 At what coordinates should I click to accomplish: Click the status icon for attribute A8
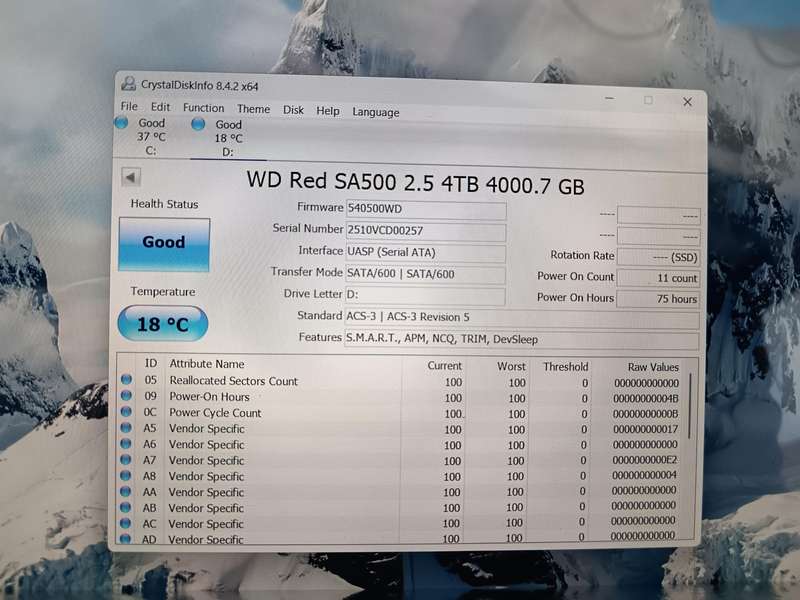click(126, 475)
